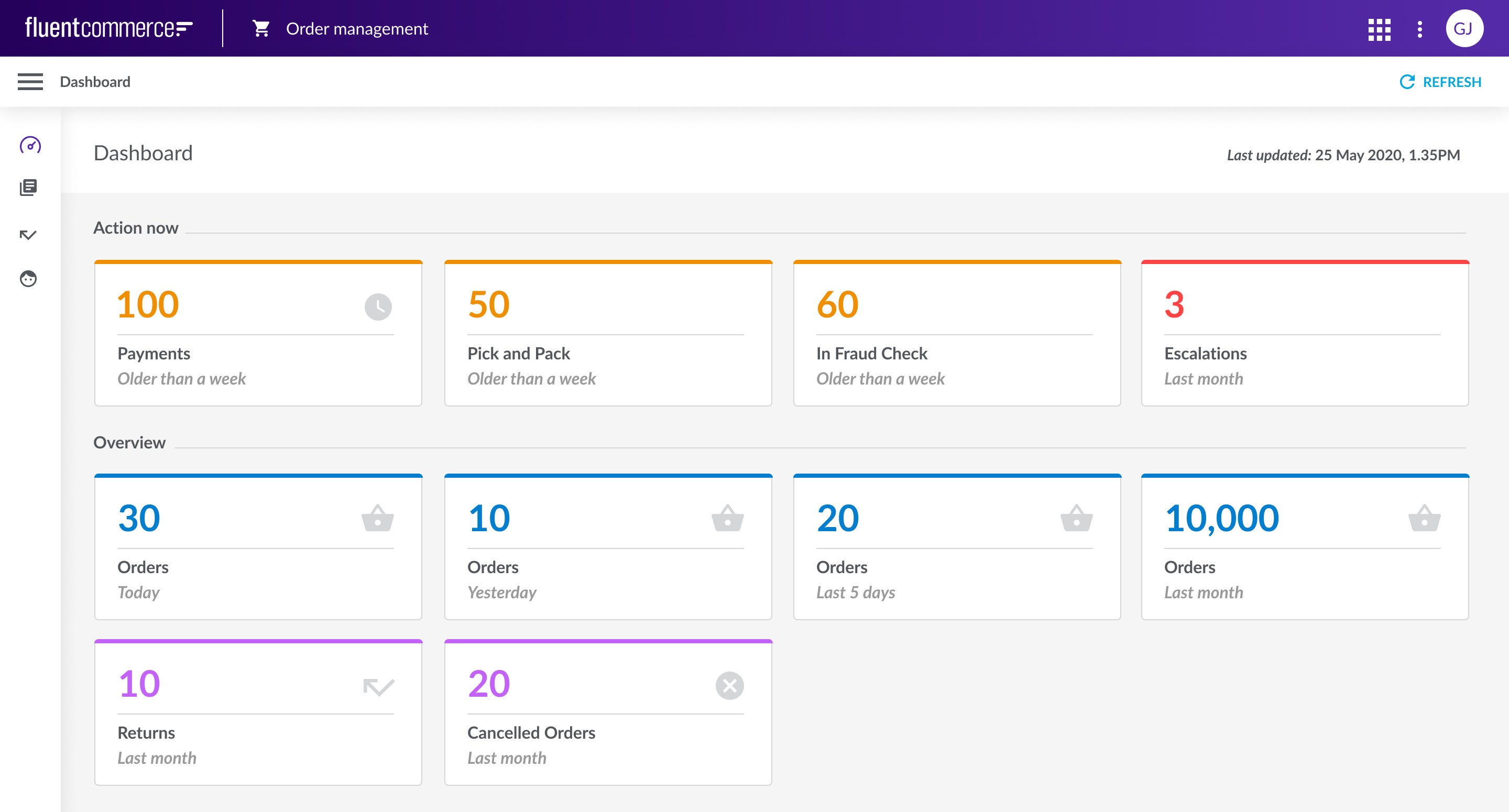Click the refresh circular arrow icon
The image size is (1509, 812).
coord(1408,81)
